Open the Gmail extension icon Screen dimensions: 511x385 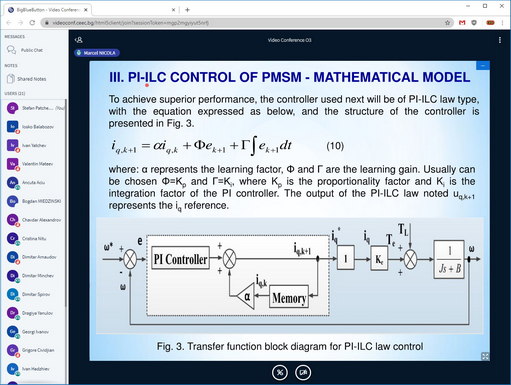tap(462, 23)
